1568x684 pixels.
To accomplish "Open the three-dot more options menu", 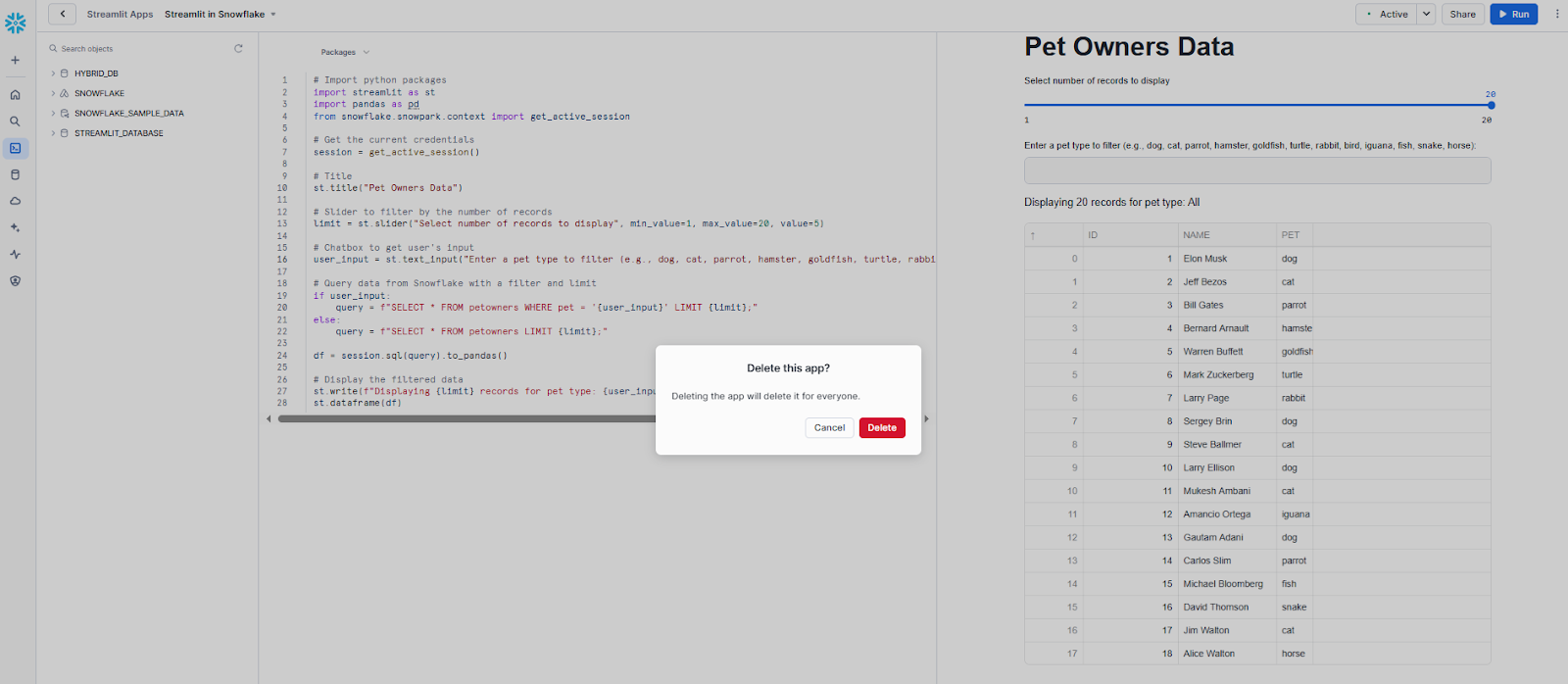I will click(1556, 14).
